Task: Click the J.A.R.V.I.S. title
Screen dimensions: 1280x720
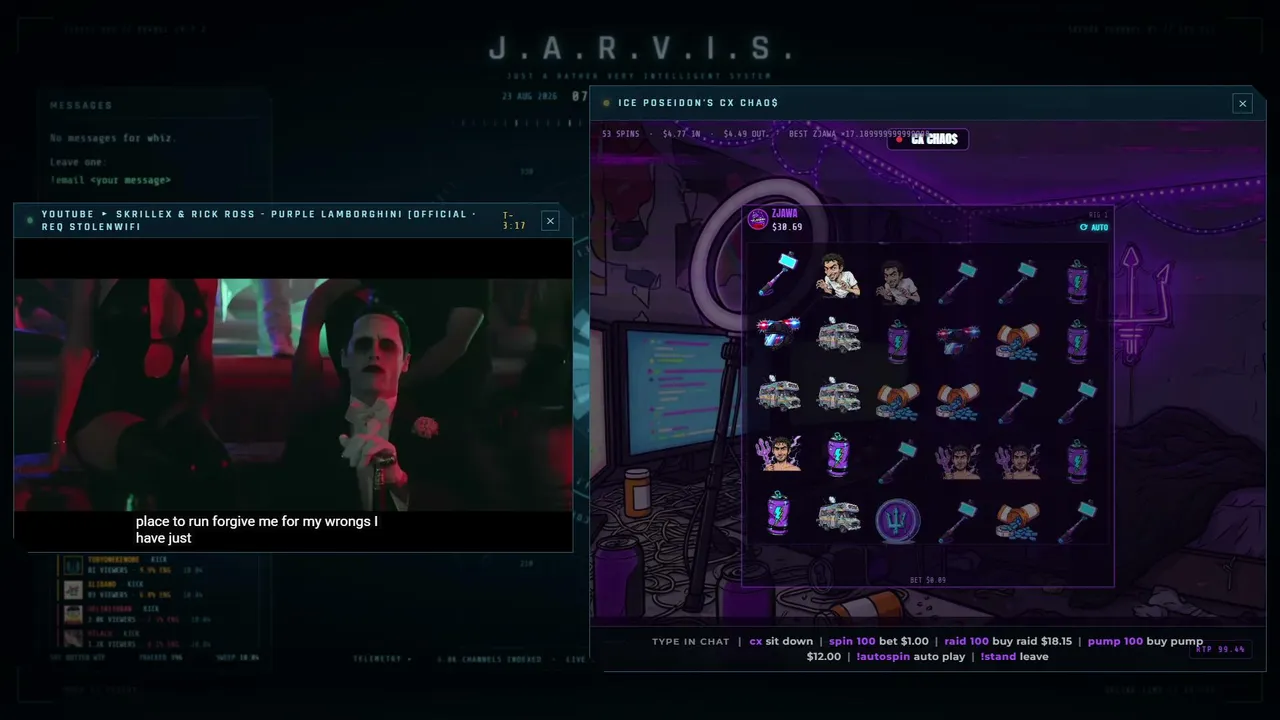Action: click(x=641, y=48)
